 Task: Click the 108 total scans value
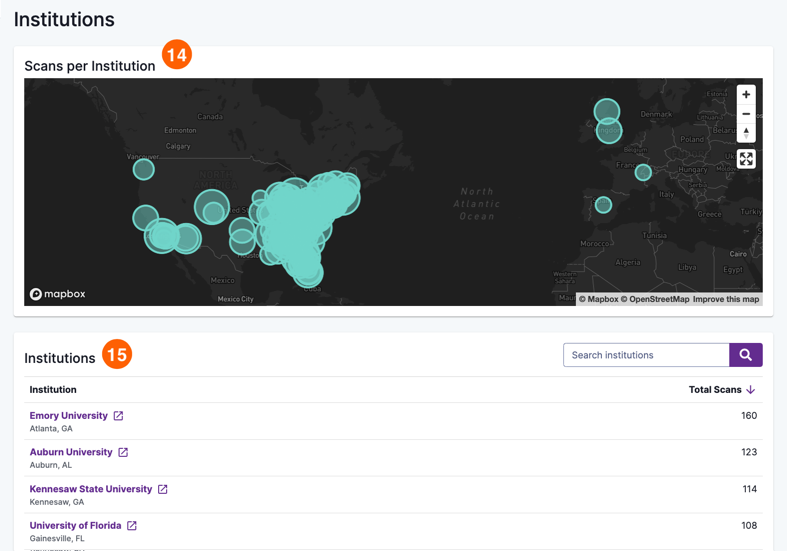click(749, 525)
